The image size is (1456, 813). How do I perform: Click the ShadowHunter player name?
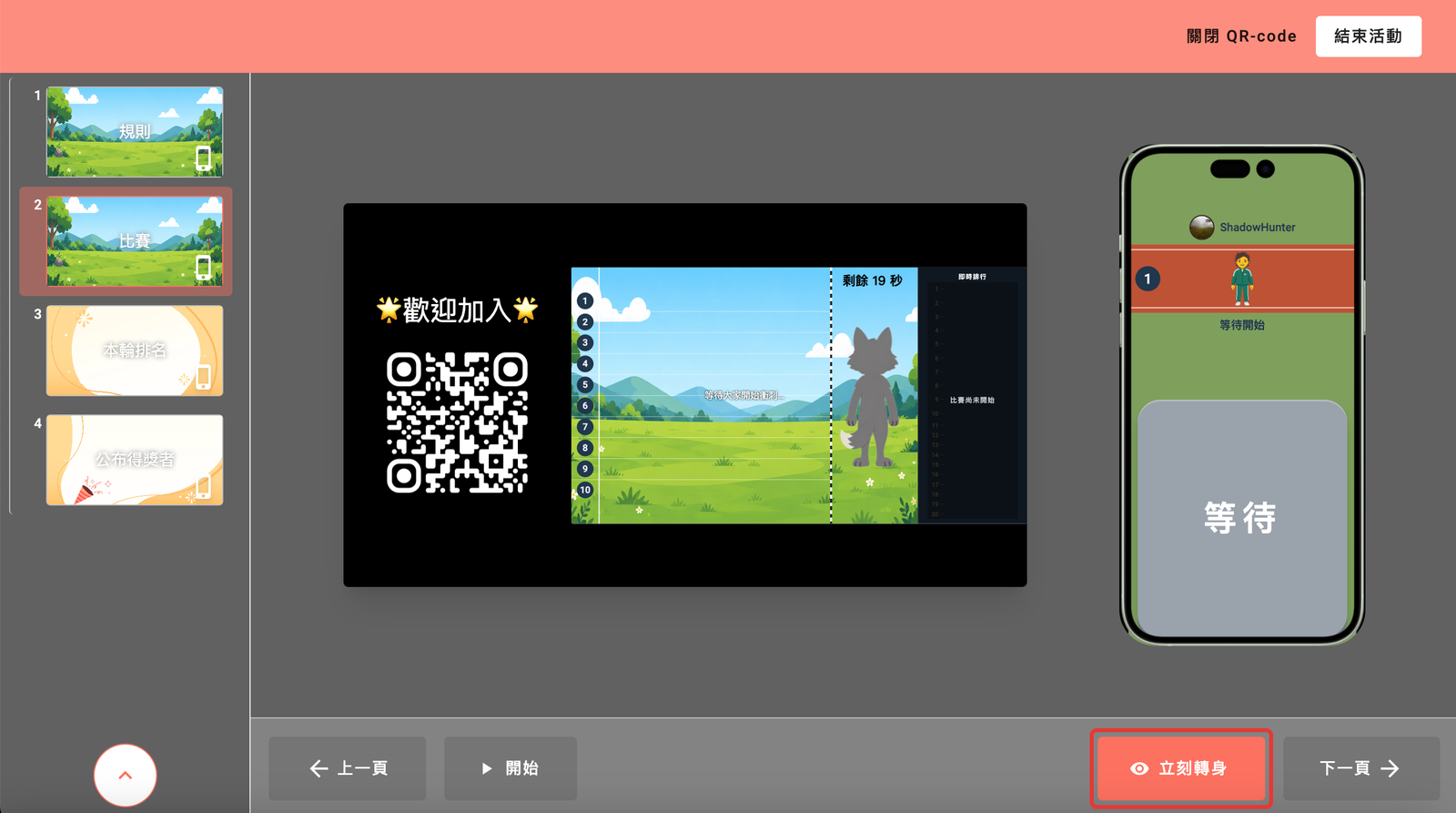tap(1258, 228)
